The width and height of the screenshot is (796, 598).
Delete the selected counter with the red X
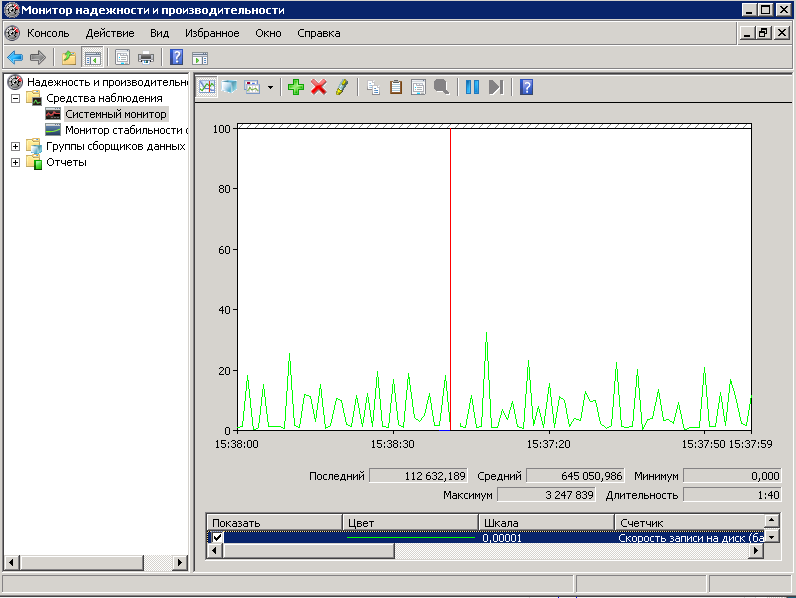pos(319,87)
